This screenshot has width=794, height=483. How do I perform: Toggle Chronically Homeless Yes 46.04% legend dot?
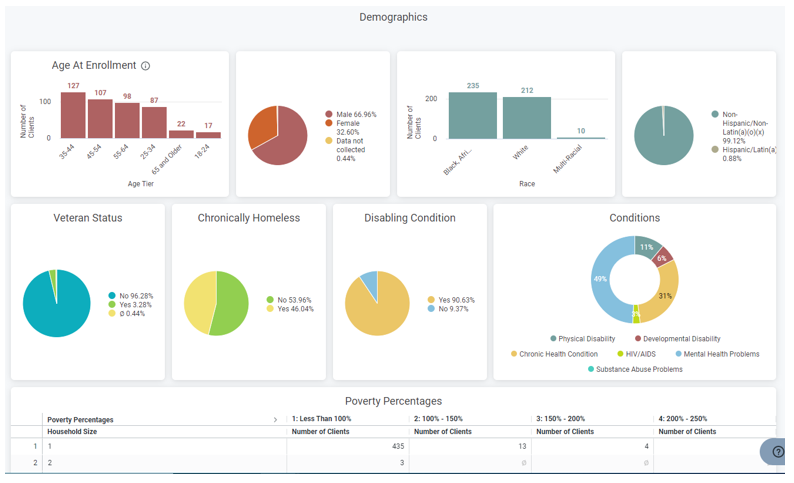coord(270,308)
